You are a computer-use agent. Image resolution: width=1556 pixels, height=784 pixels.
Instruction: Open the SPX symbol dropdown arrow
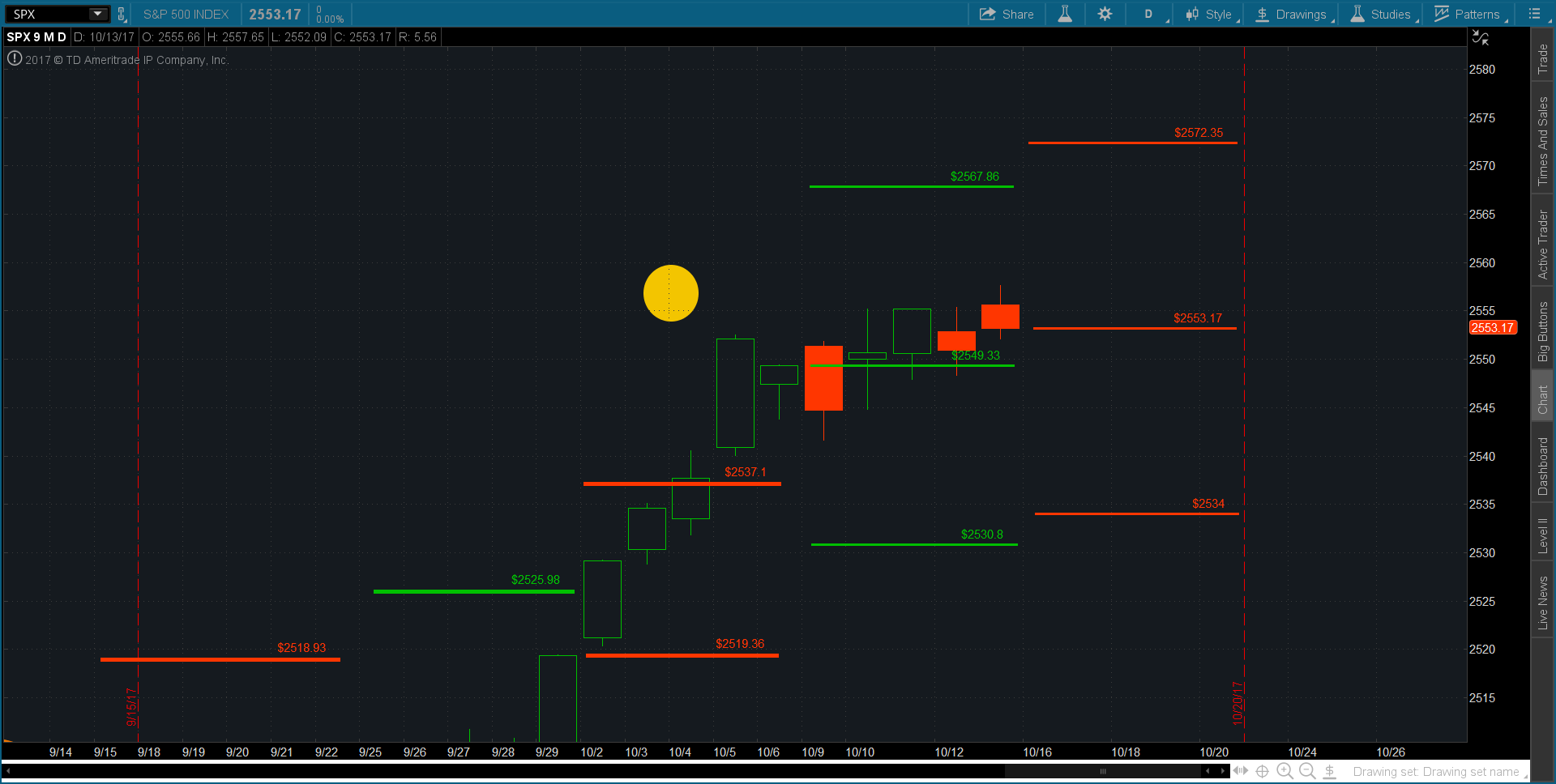[x=97, y=14]
